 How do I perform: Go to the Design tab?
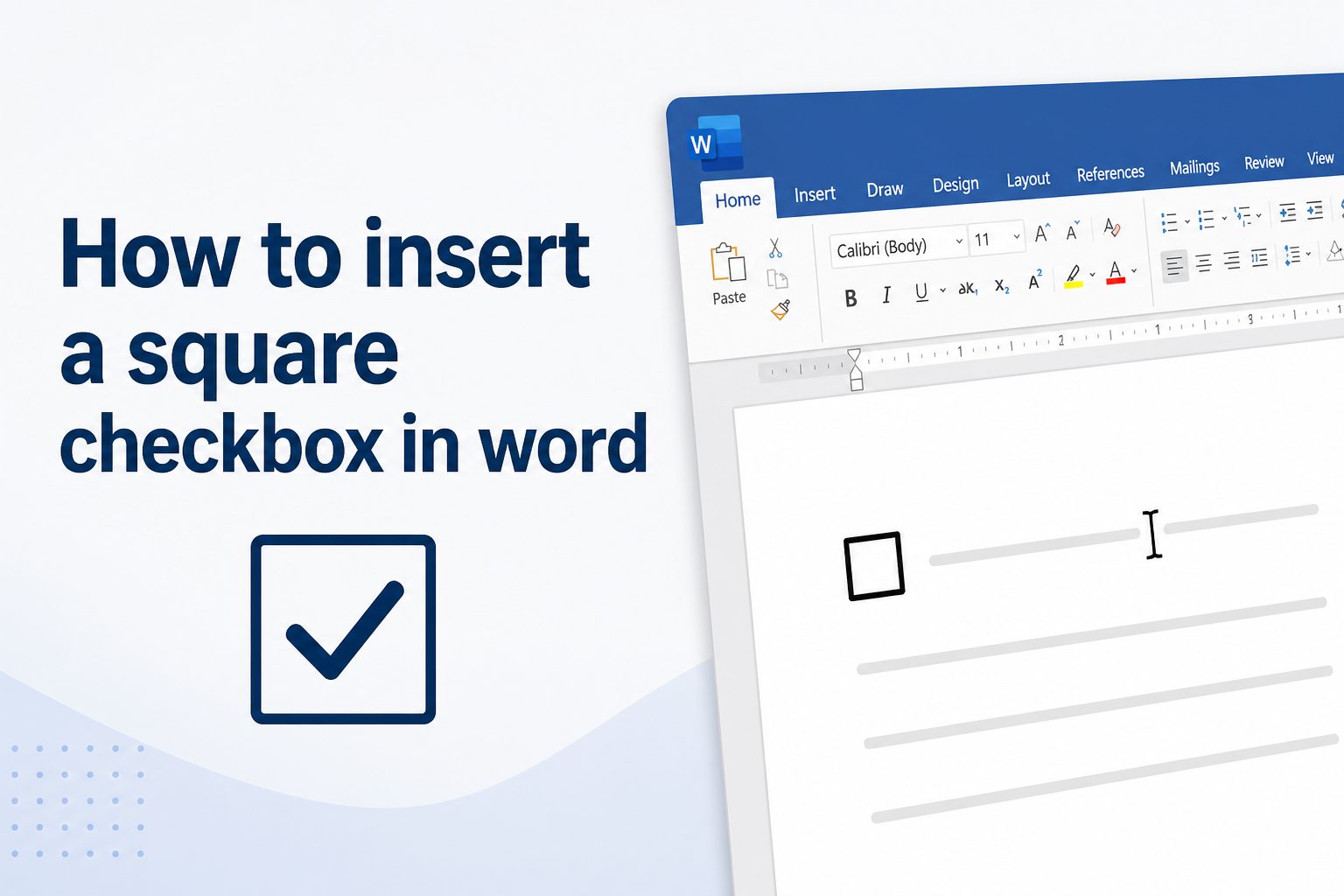(955, 185)
